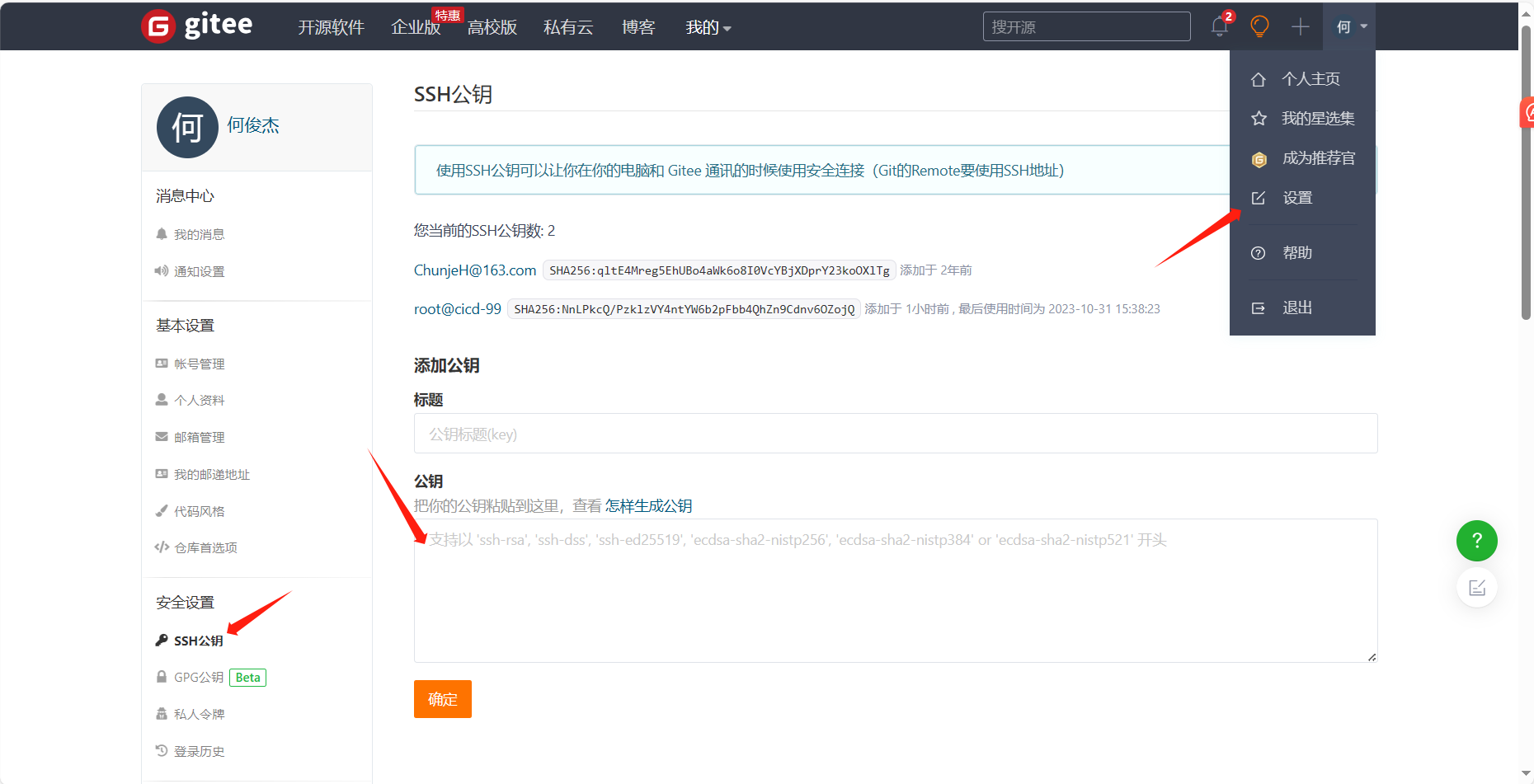The image size is (1534, 784).
Task: Click the envelope icon beside 邮箱管理
Action: 162,437
